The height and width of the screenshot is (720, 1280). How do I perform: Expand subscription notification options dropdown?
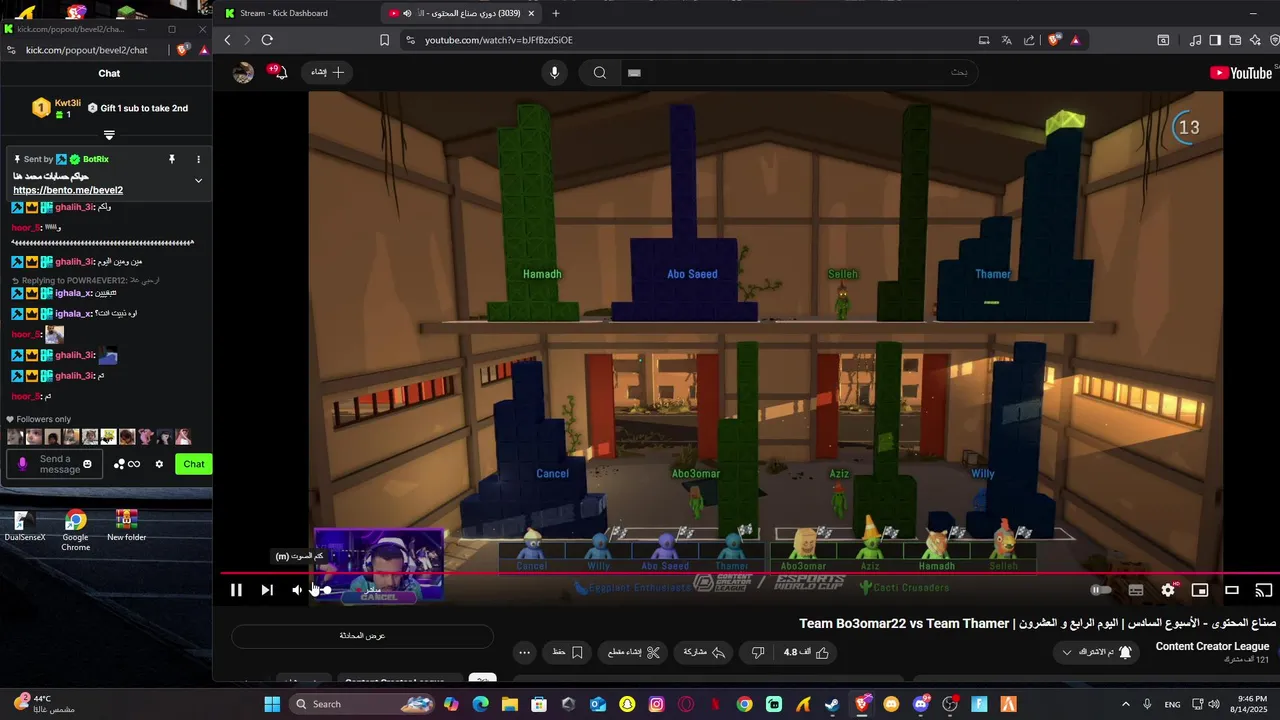point(1098,652)
